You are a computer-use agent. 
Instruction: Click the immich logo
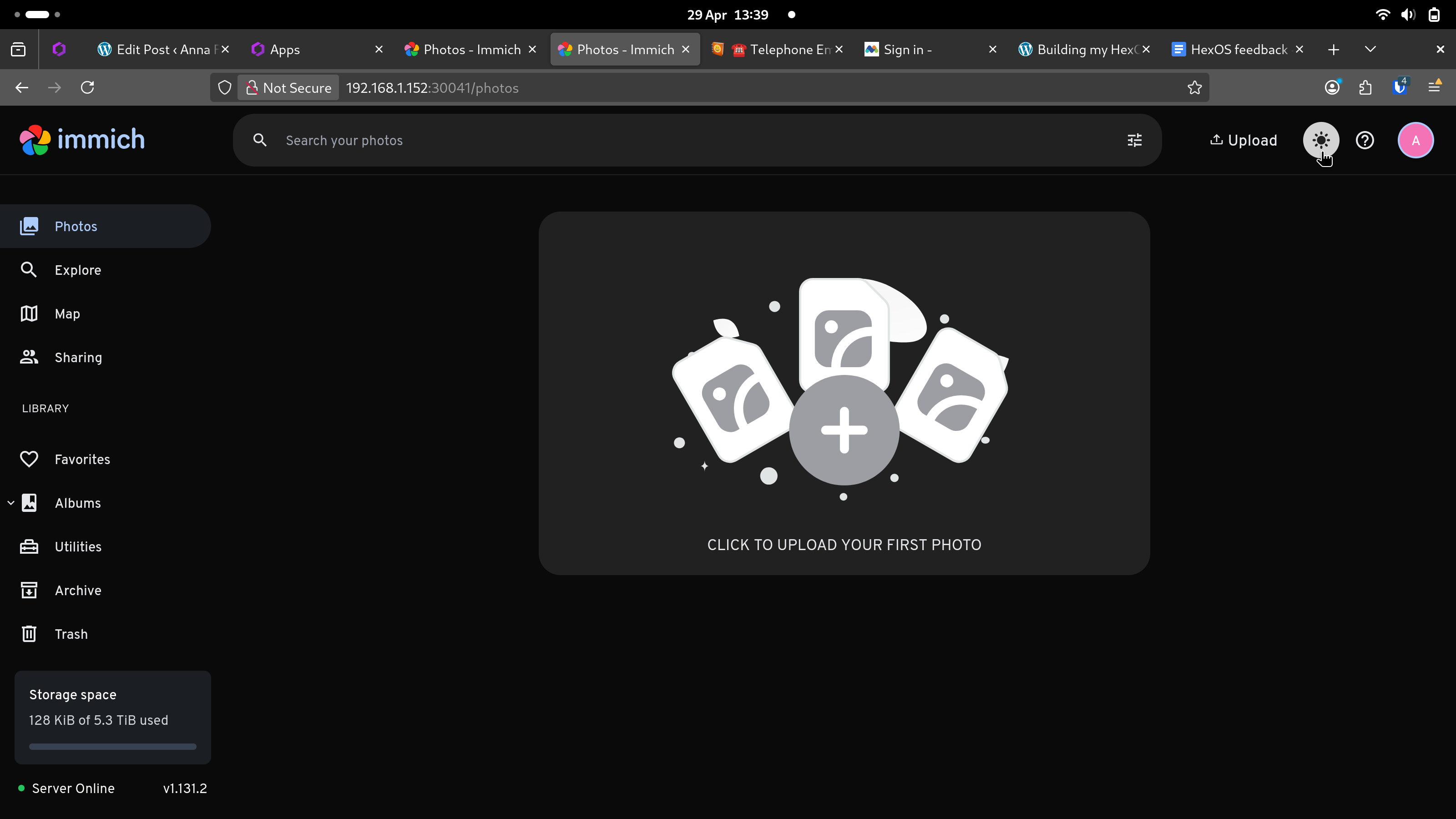82,140
